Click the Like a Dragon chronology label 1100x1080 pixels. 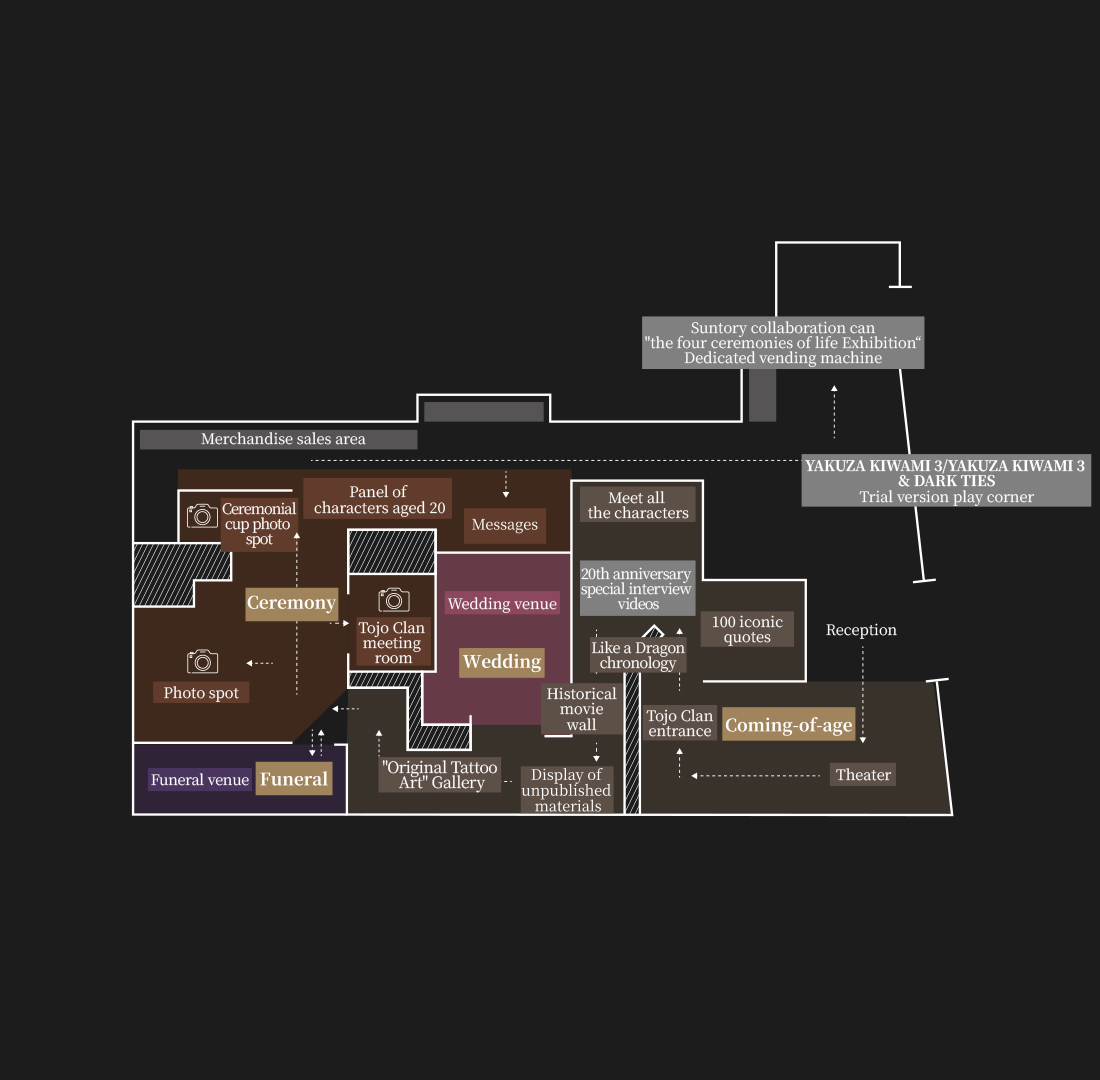638,655
